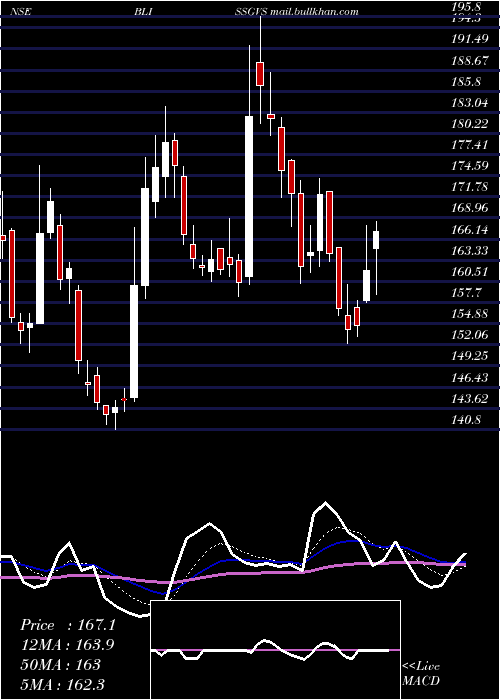500x700 pixels.
Task: Click the Price : 167.1 readout
Action: coord(68,625)
